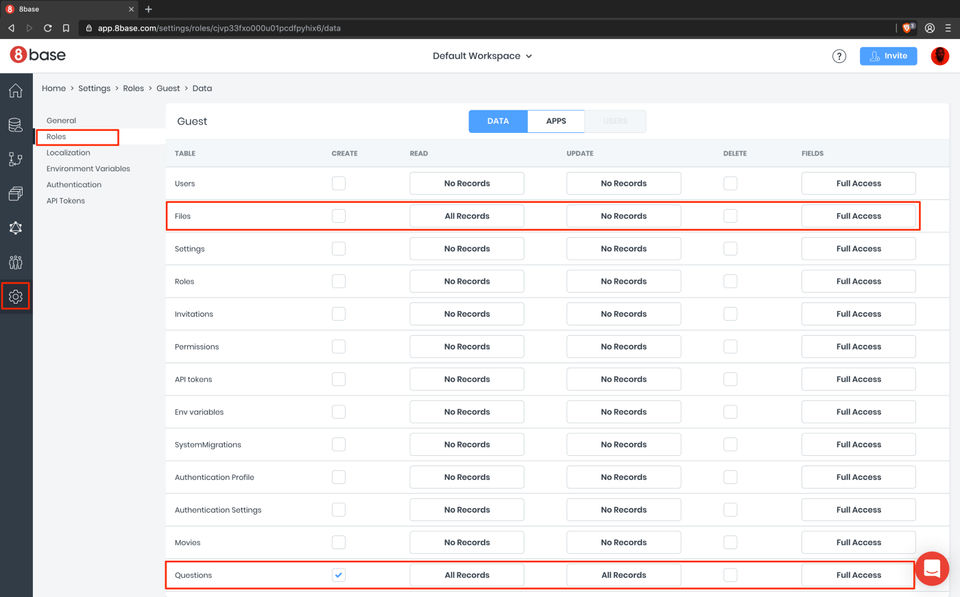
Task: Open the Home icon in sidebar
Action: pyautogui.click(x=15, y=91)
